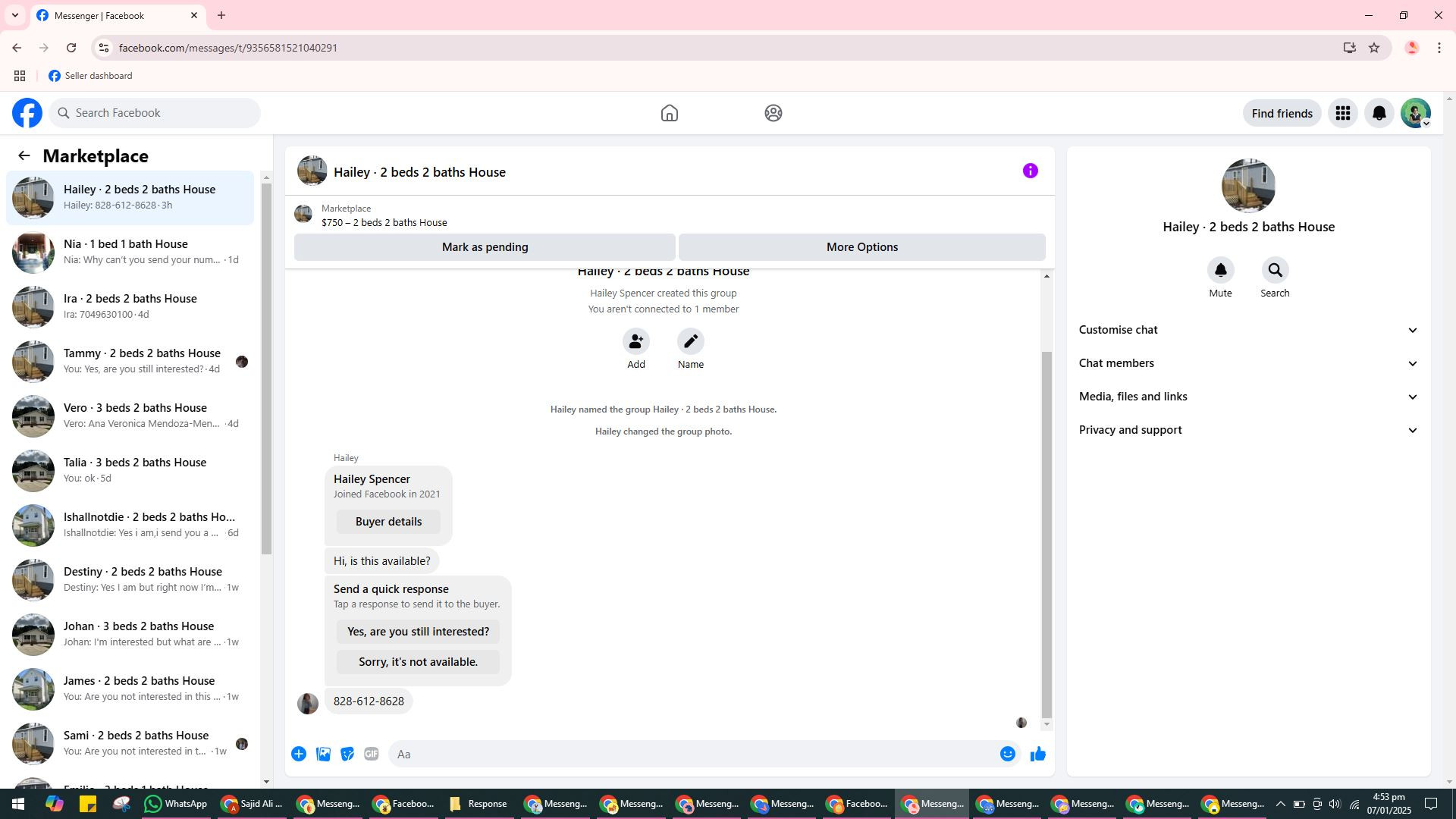Send the quick reply 'Sorry, it's not available.'

(418, 662)
